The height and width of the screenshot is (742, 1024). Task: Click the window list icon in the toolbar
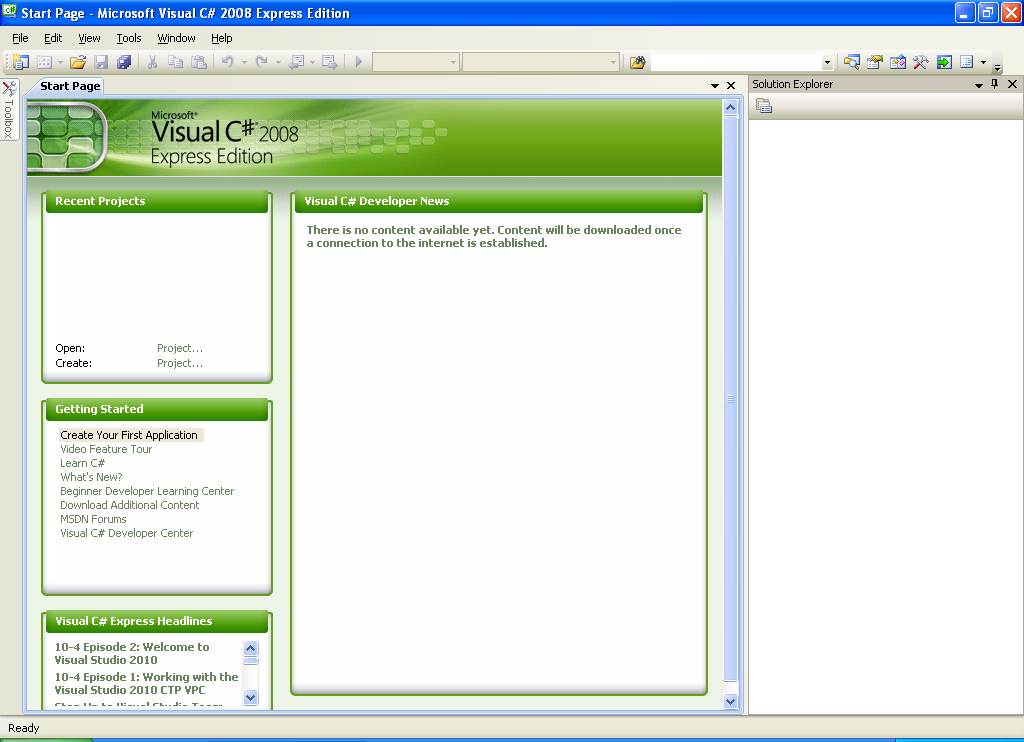click(967, 62)
